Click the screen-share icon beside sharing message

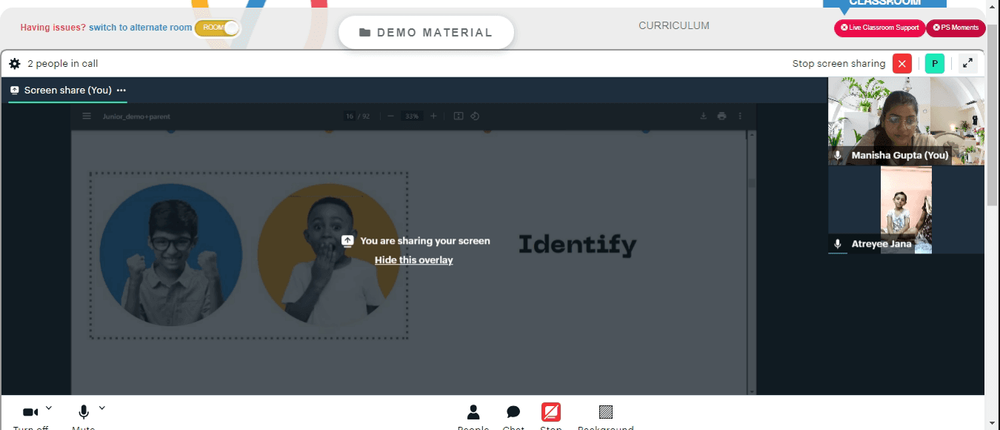[348, 241]
